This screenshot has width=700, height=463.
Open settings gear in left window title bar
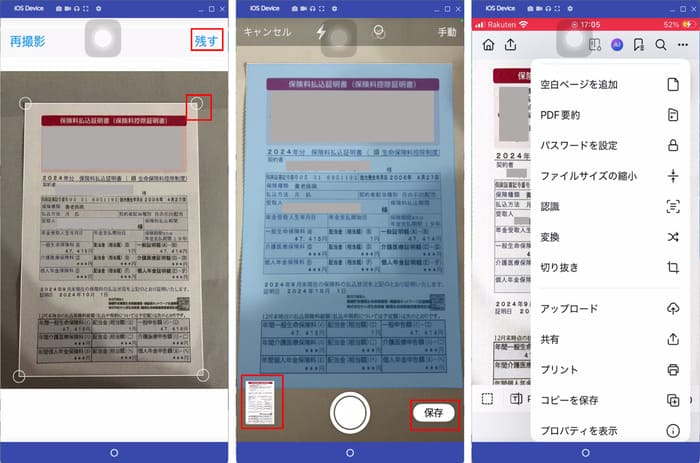click(x=98, y=8)
